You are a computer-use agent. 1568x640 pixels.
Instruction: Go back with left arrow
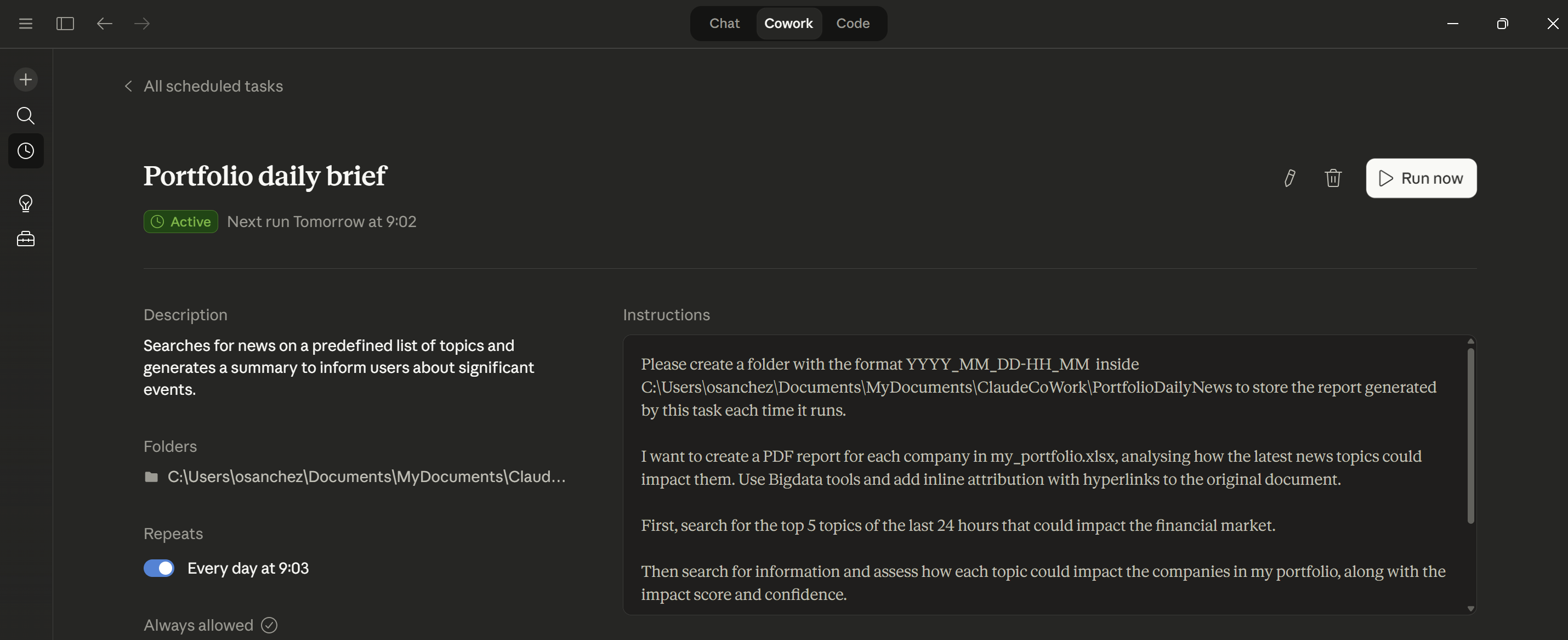105,24
